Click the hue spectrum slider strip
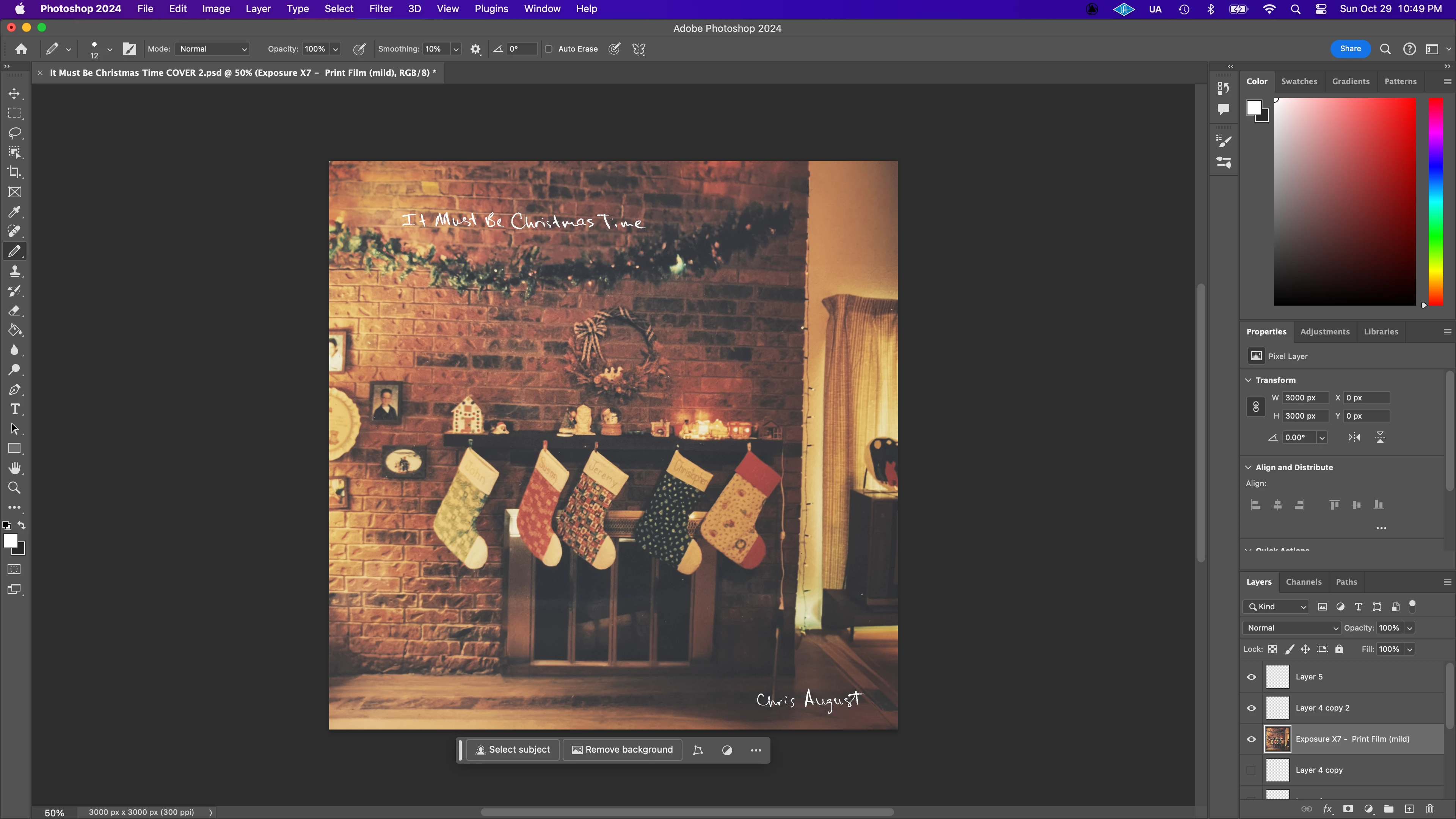 click(1436, 202)
